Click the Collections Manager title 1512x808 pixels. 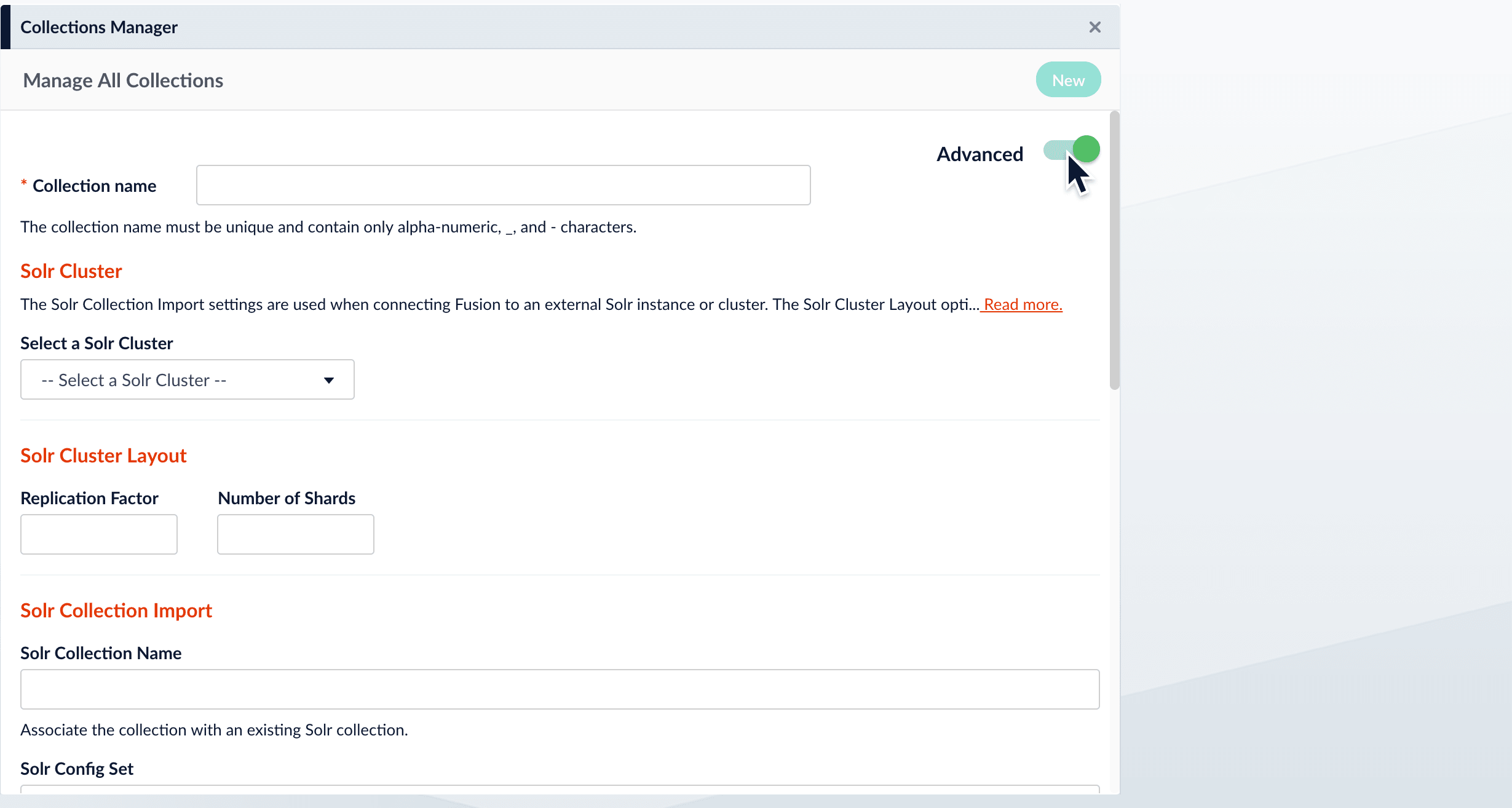tap(99, 27)
